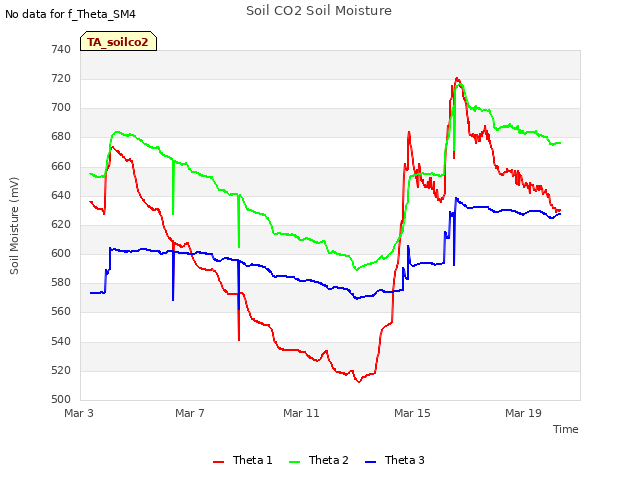Image resolution: width=640 pixels, height=480 pixels.
Task: Click the 'No data for f_Theta_SM4' message
Action: (70, 14)
